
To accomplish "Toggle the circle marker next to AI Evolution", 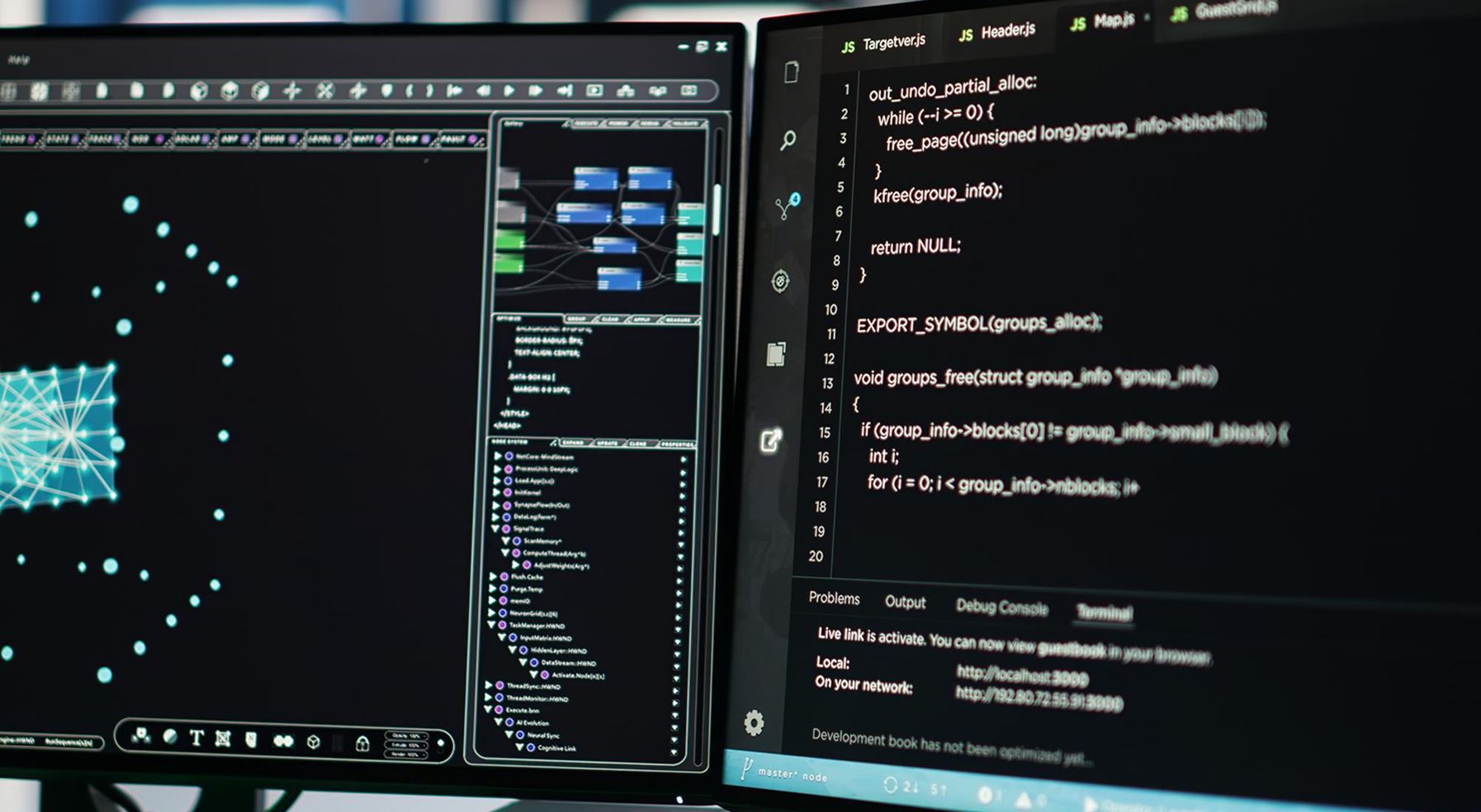I will click(x=509, y=722).
